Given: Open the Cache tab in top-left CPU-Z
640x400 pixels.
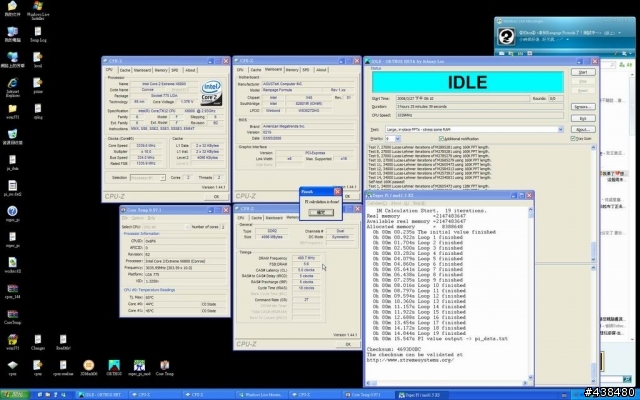Looking at the screenshot, I should click(125, 70).
